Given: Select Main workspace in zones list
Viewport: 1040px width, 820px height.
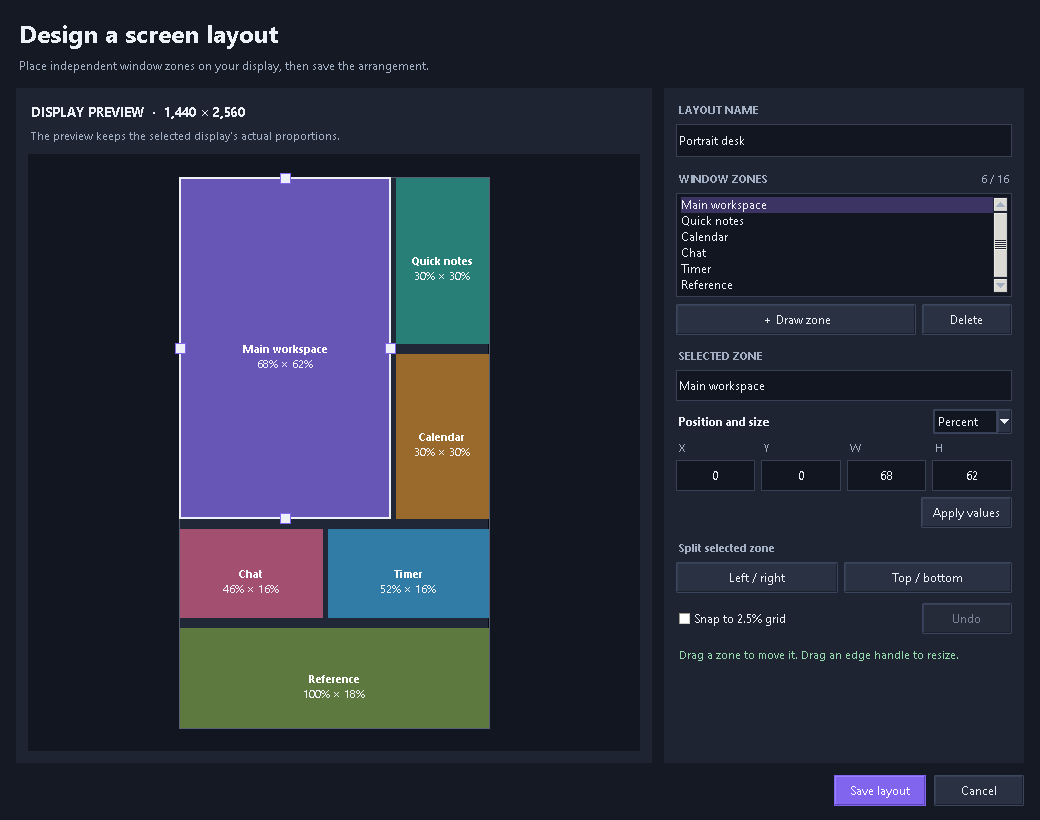Looking at the screenshot, I should pyautogui.click(x=836, y=205).
